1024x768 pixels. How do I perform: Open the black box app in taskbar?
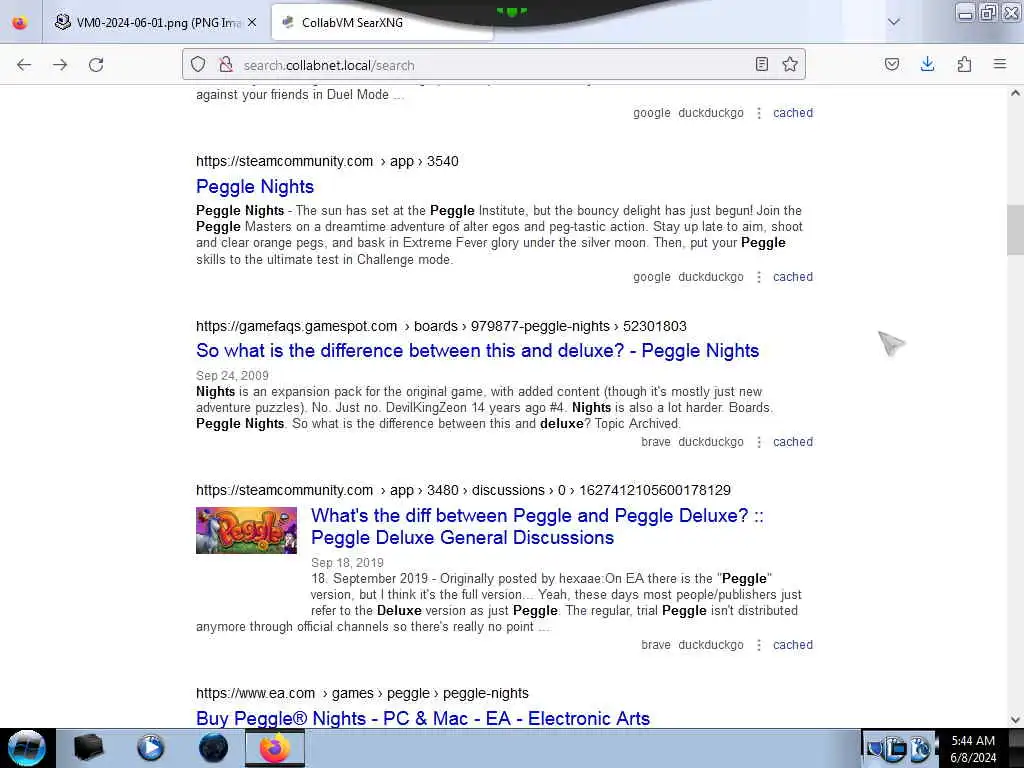88,748
